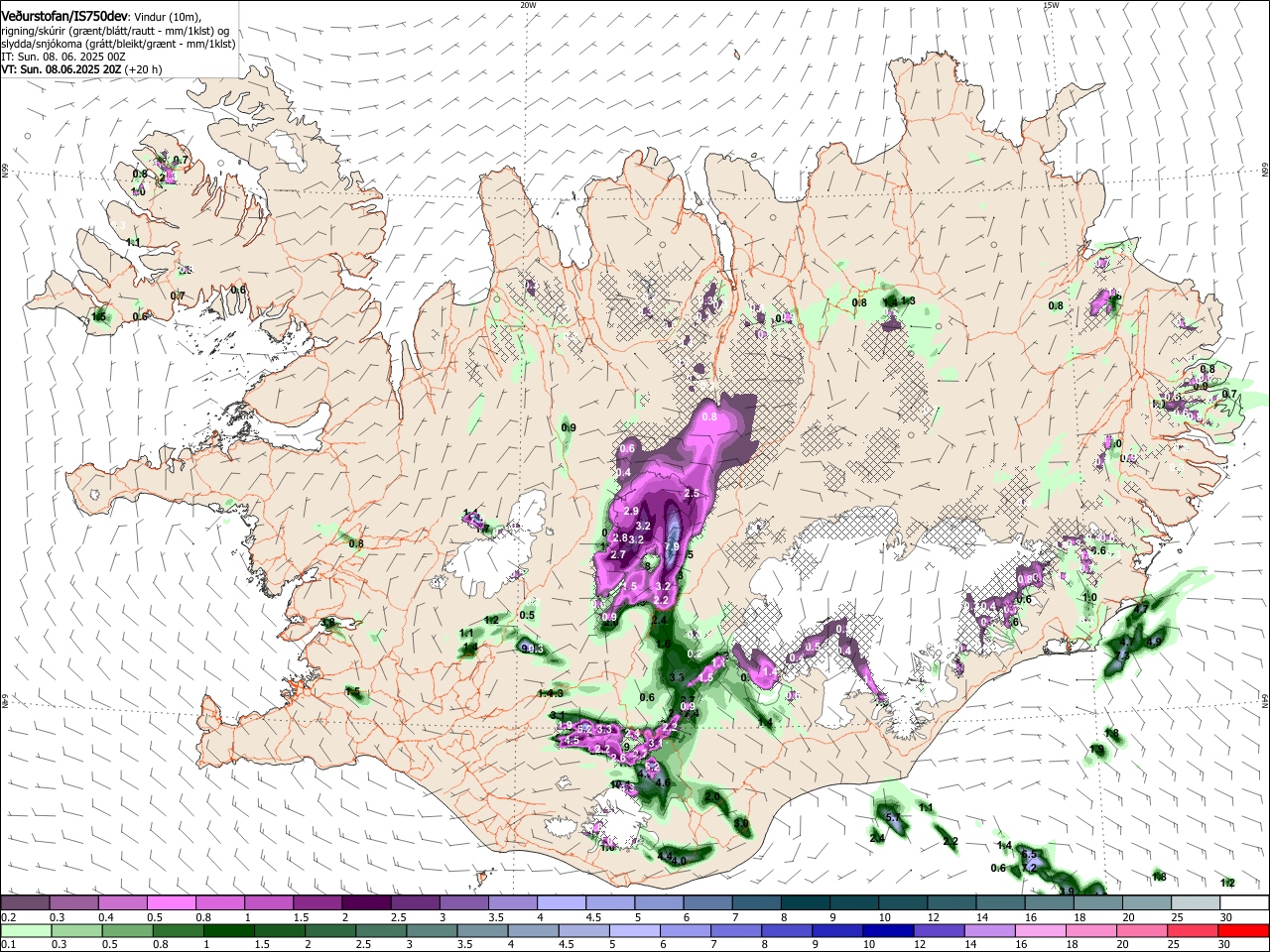This screenshot has height=952, width=1270.
Task: Pick dark purple upper swatch between 2 and 2.5
Action: pyautogui.click(x=366, y=903)
